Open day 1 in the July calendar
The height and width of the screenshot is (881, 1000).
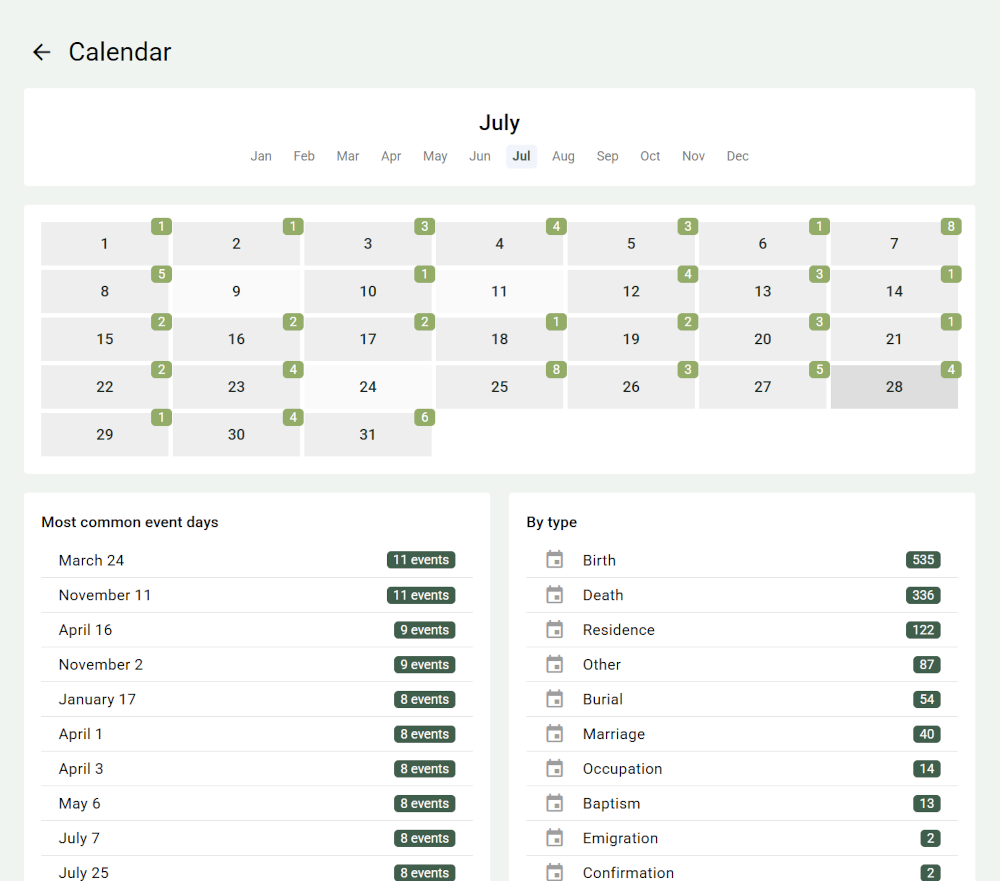point(105,244)
